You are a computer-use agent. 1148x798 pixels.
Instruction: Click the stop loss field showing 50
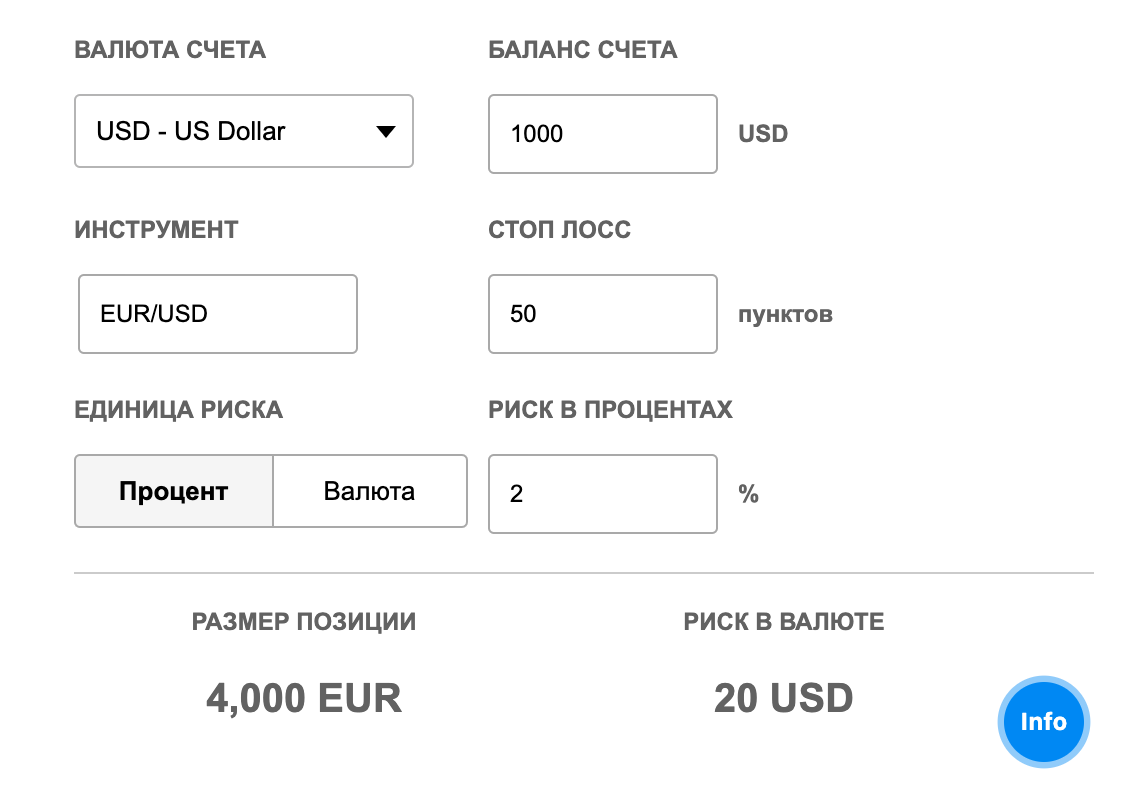tap(602, 314)
